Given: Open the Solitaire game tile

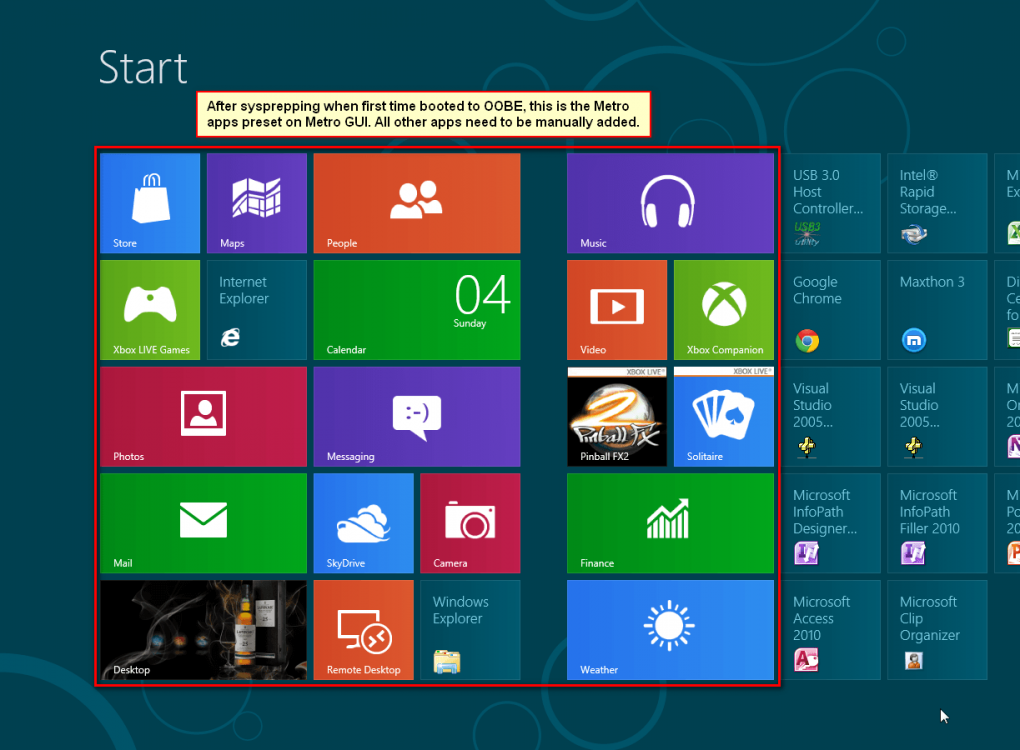Looking at the screenshot, I should (x=723, y=416).
